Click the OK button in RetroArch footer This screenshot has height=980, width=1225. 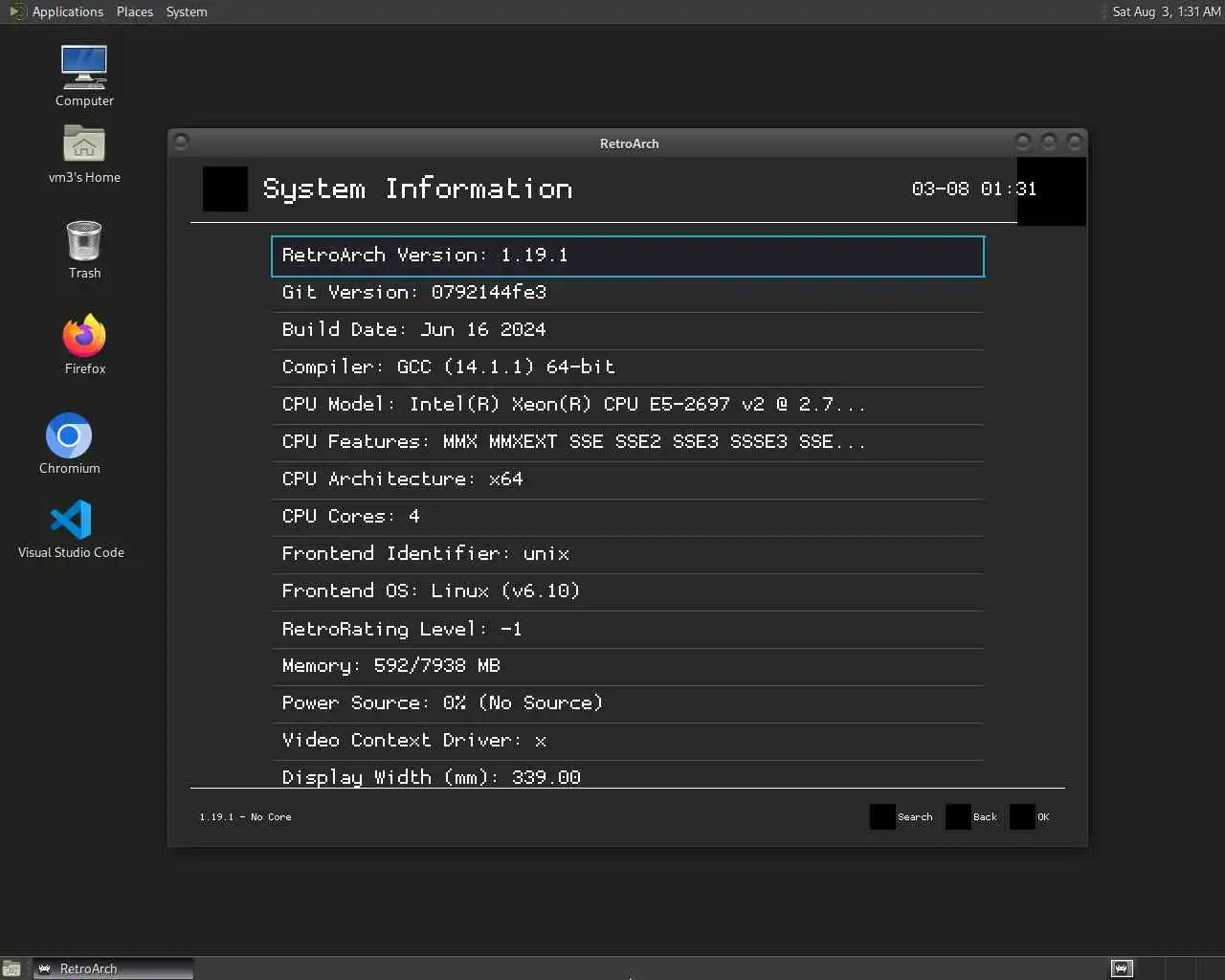coord(1031,817)
